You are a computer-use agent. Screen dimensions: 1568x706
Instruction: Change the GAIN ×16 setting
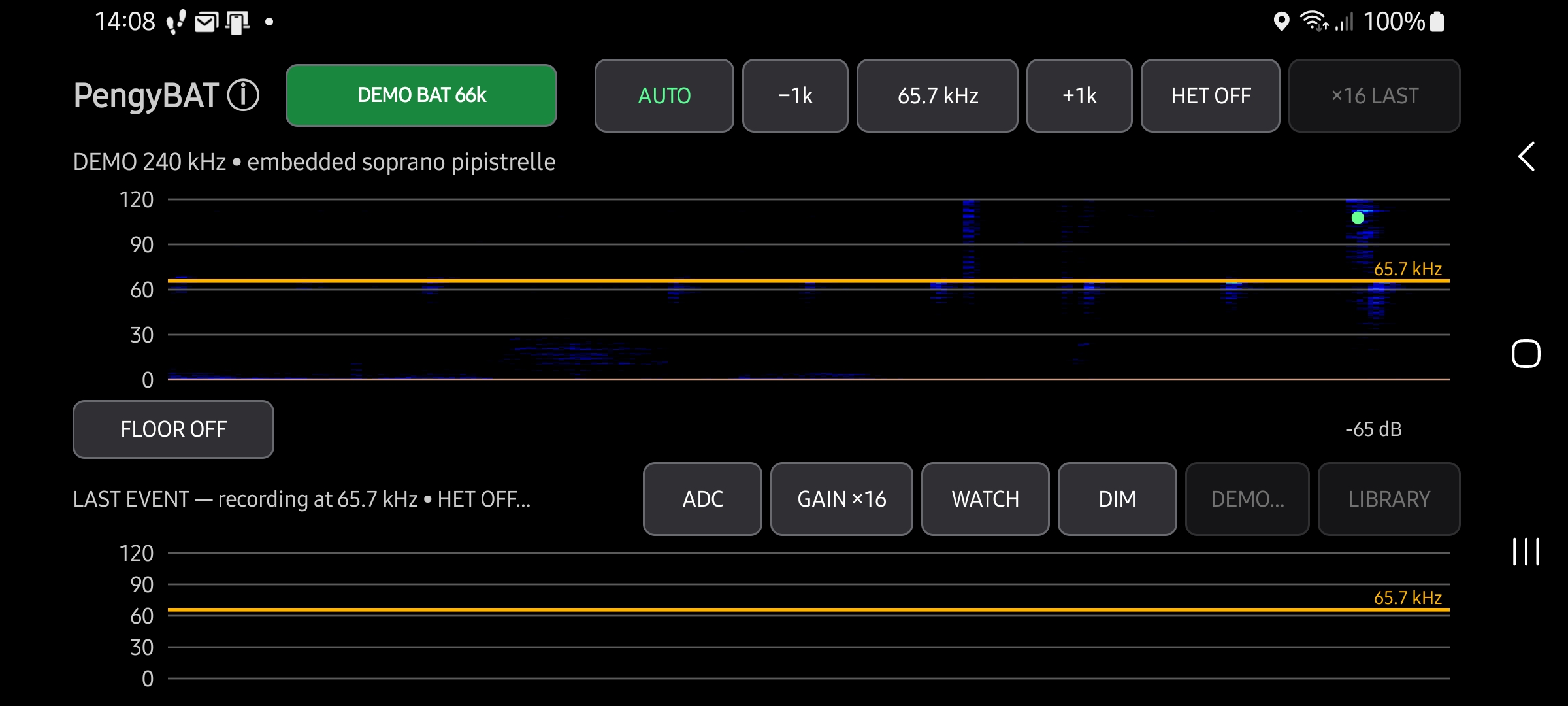click(841, 499)
